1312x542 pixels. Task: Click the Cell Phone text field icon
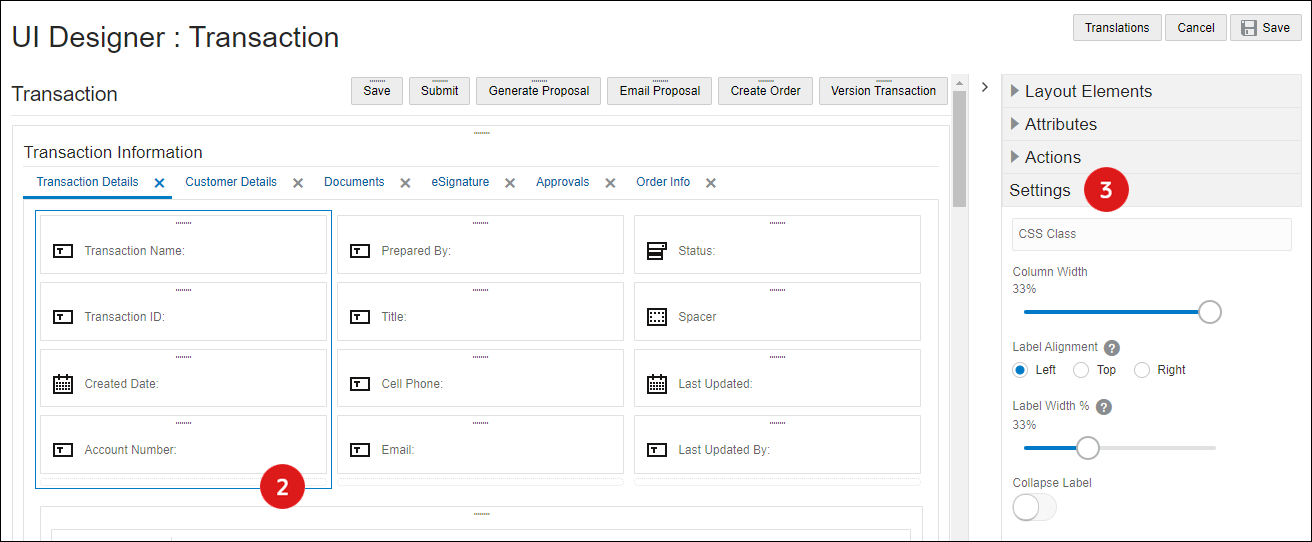pyautogui.click(x=360, y=384)
